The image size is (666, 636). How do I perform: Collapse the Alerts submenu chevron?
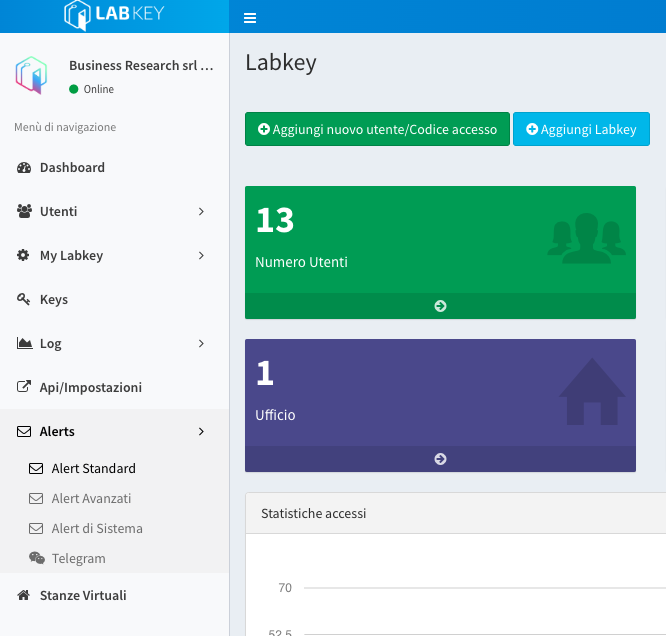pos(201,431)
